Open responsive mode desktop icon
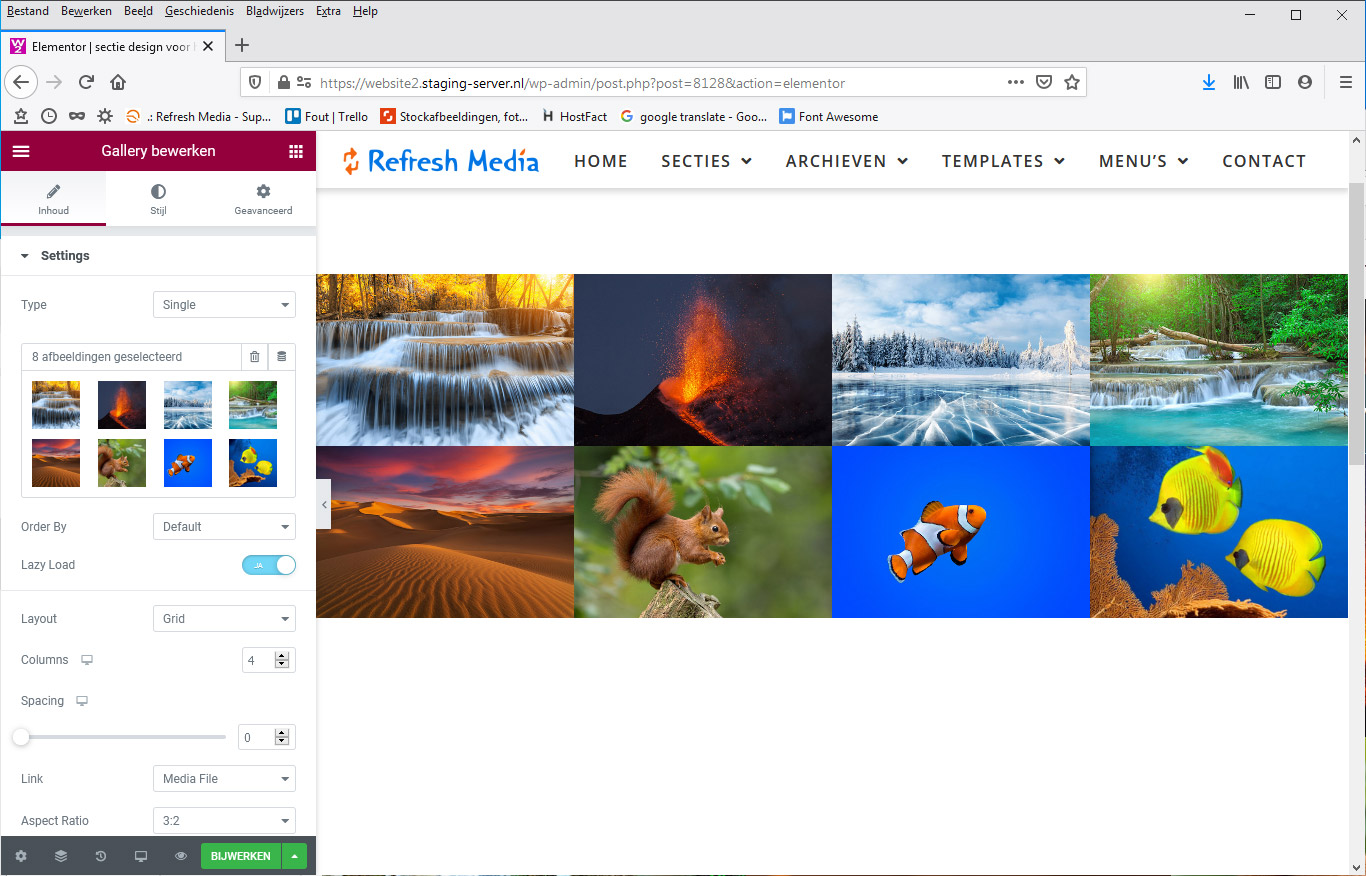Viewport: 1366px width, 876px height. pyautogui.click(x=141, y=857)
